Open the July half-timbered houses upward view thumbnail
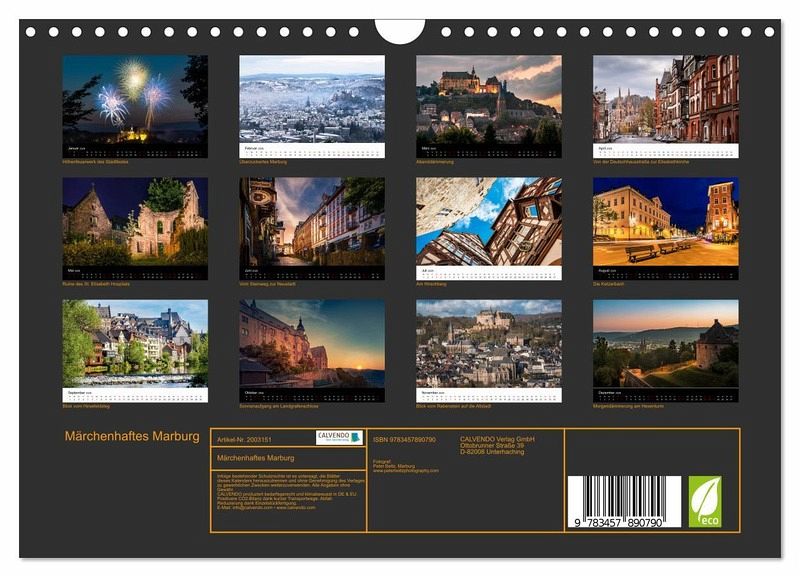The height and width of the screenshot is (577, 800). pos(489,221)
